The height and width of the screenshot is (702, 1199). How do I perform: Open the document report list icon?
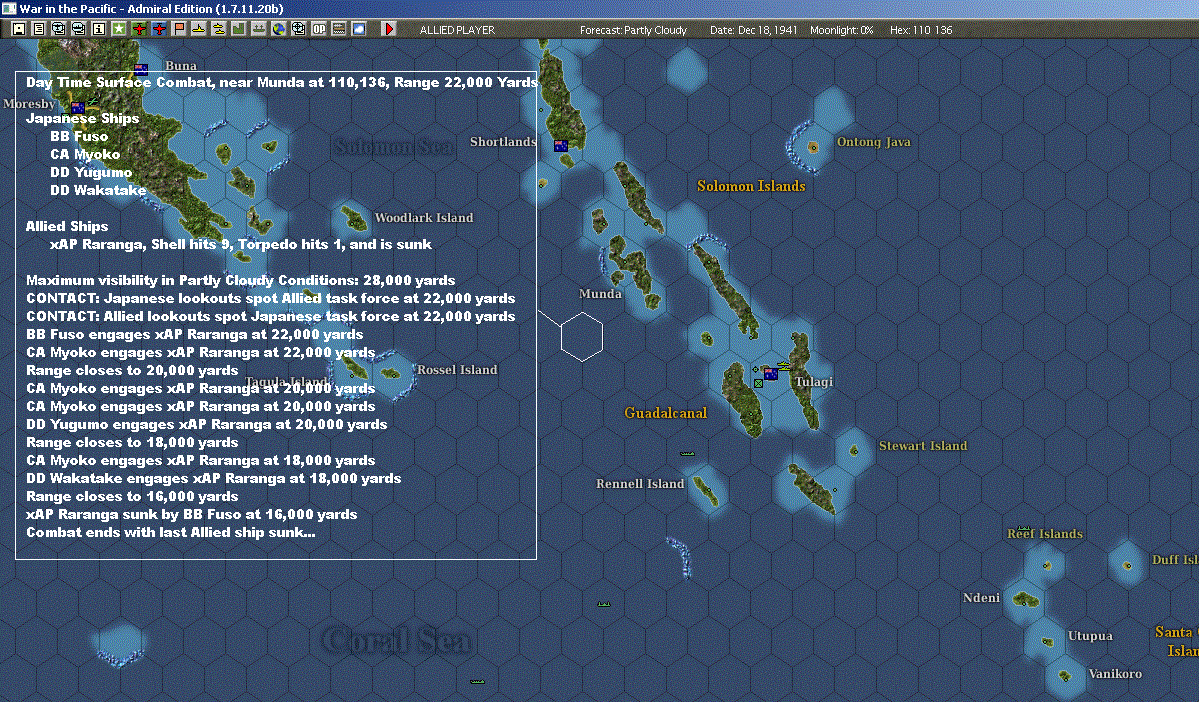pos(39,29)
